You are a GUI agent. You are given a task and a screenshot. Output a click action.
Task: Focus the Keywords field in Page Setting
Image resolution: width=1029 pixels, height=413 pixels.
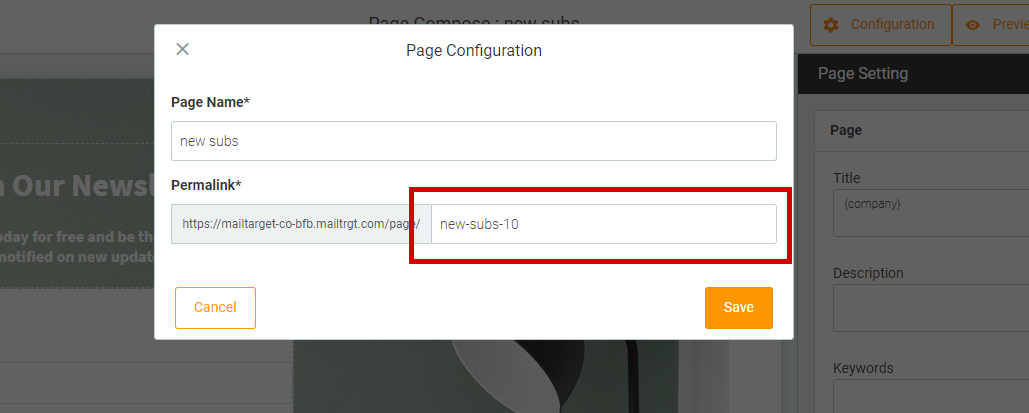point(931,396)
